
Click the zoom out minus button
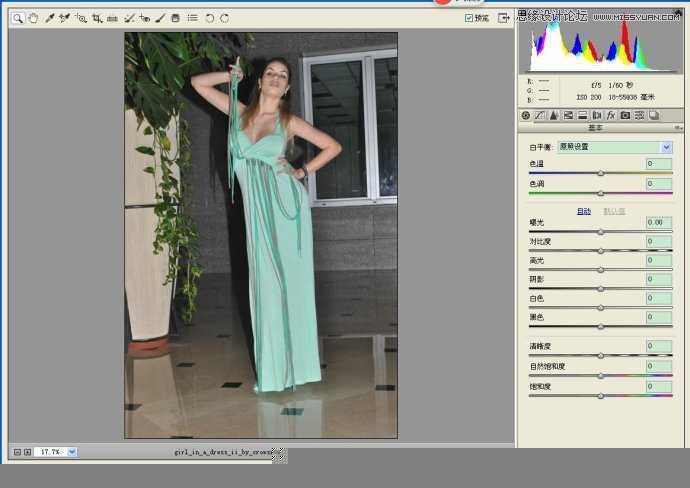coord(17,452)
